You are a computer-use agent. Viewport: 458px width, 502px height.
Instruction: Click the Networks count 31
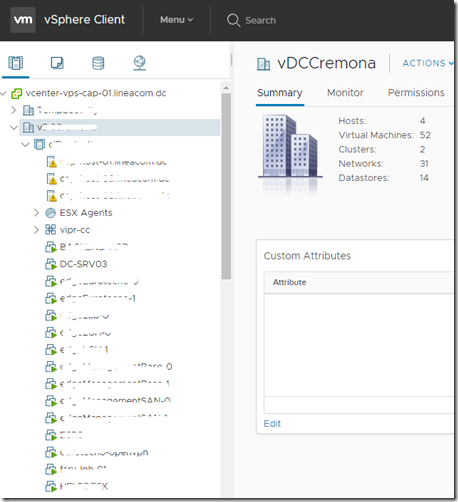(x=424, y=164)
